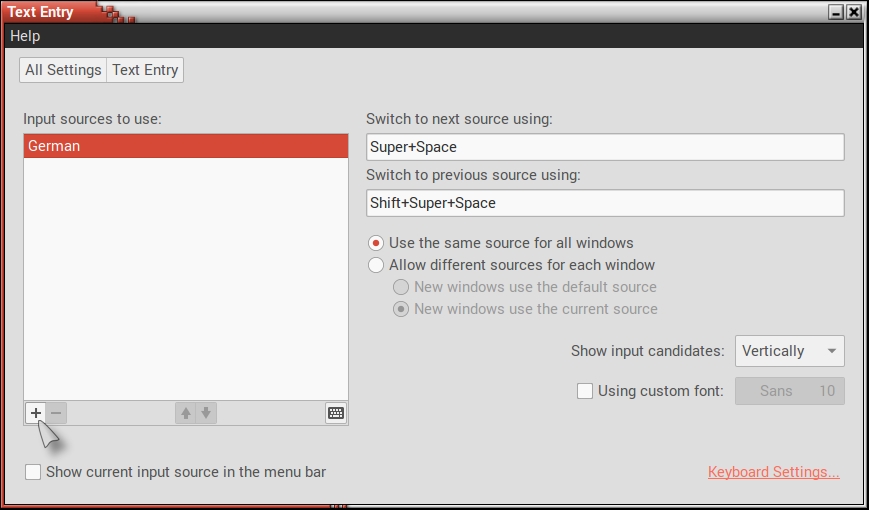
Task: Minimize the Text Entry window
Action: [836, 12]
